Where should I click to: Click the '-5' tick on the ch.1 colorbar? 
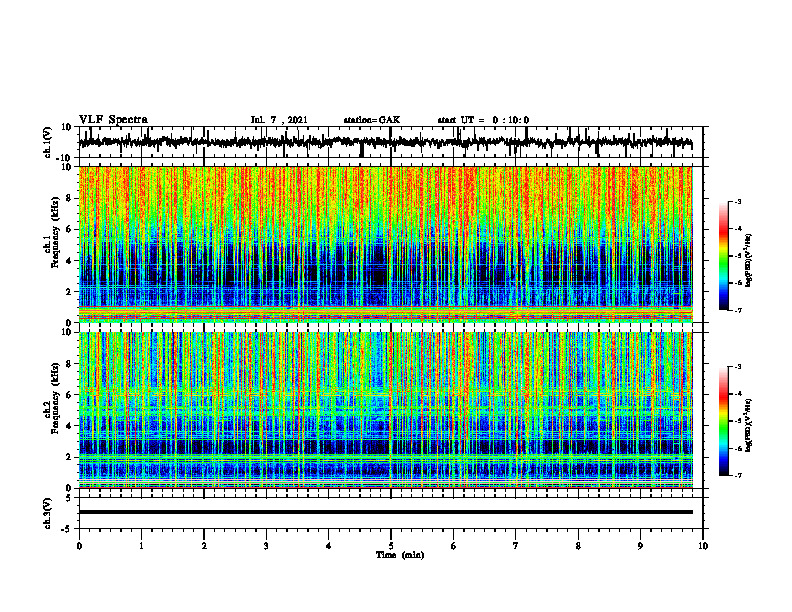pos(737,256)
